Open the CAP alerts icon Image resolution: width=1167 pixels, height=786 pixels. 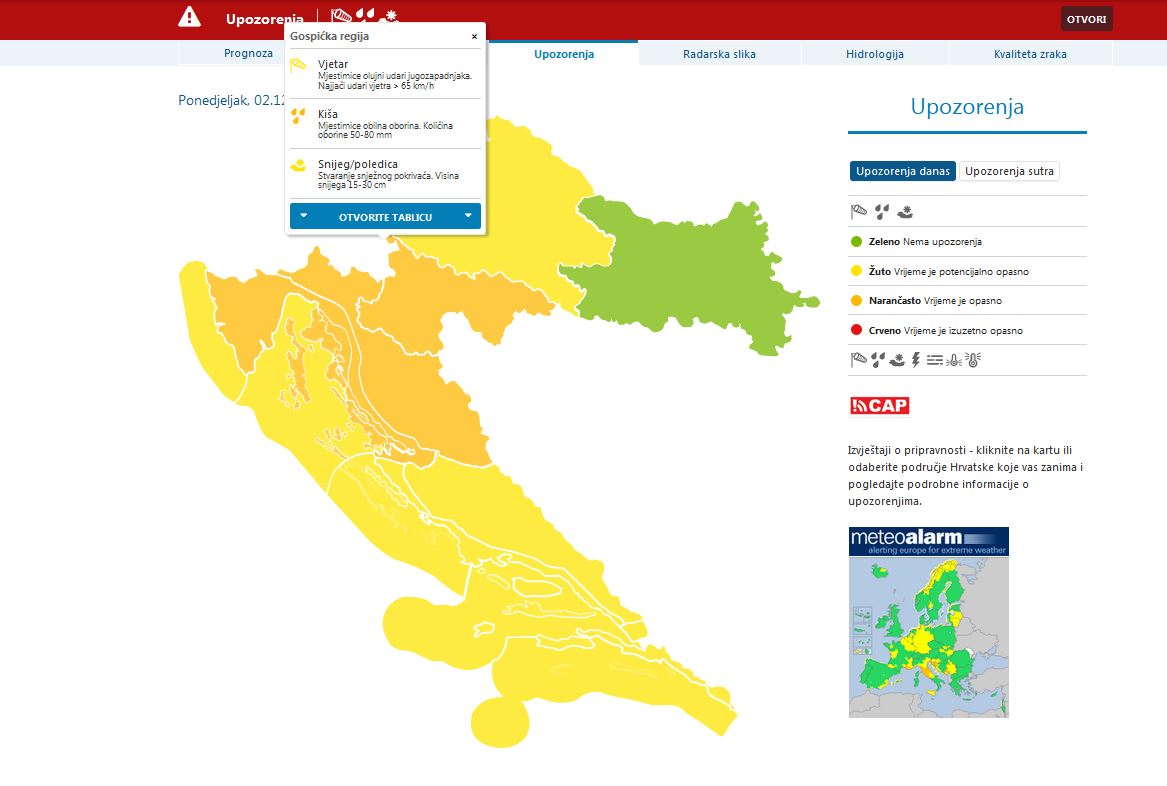878,405
